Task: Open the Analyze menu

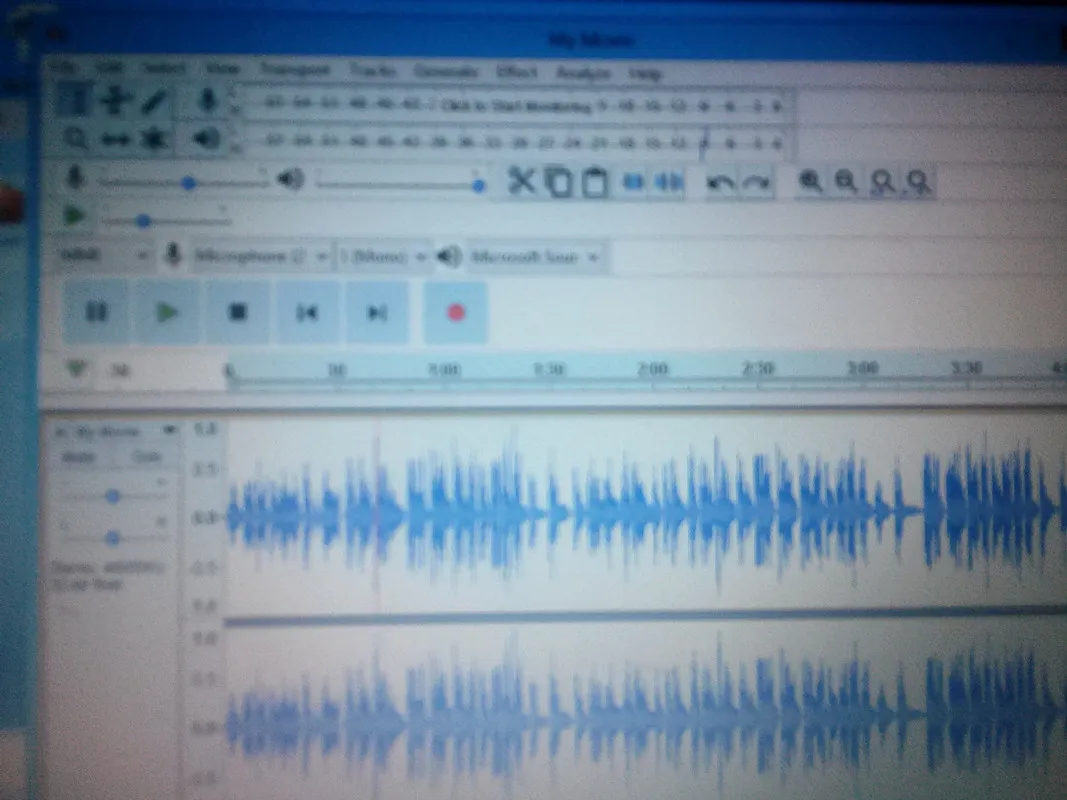Action: [x=583, y=72]
